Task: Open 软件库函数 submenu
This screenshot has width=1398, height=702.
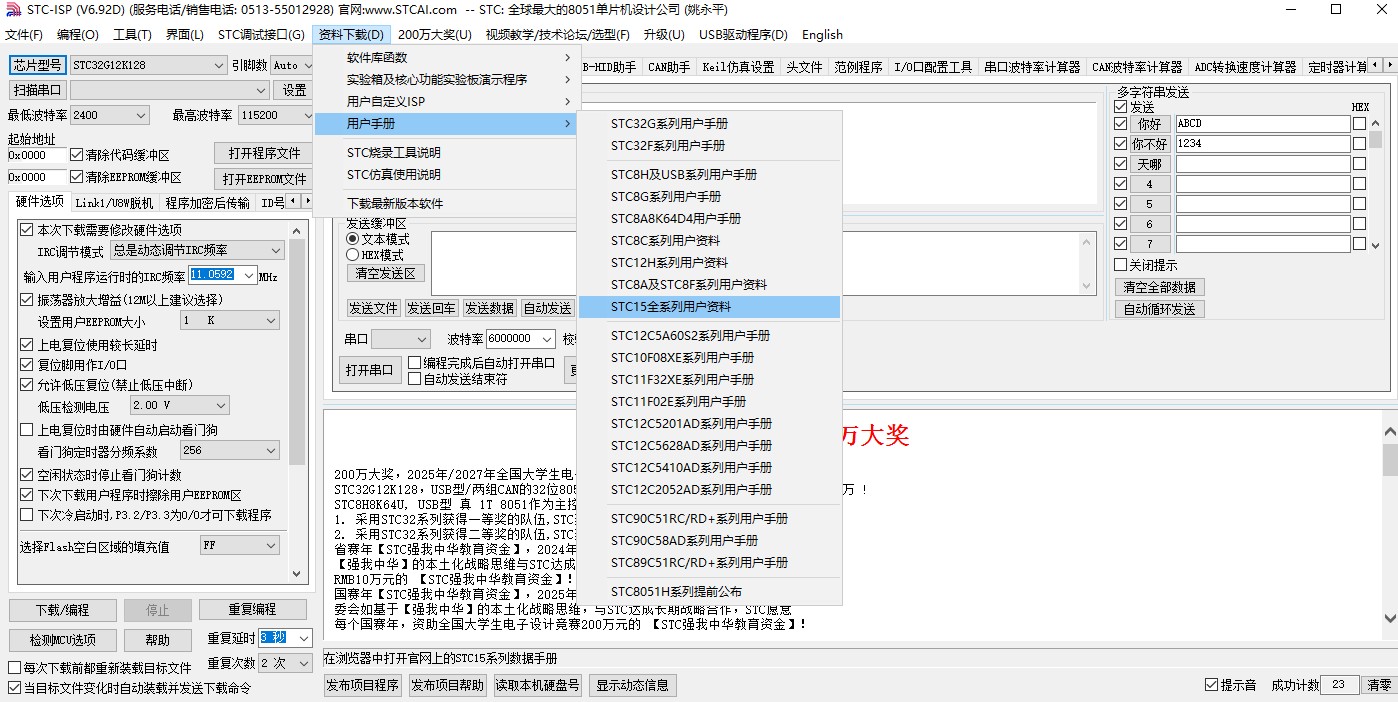Action: coord(446,58)
